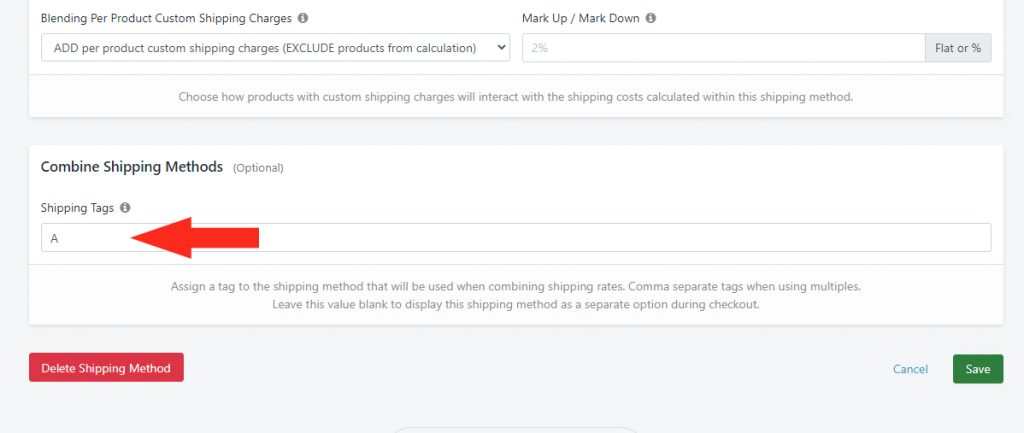Viewport: 1024px width, 433px height.
Task: Click info icon beside Blending Per Product label
Action: [x=302, y=18]
